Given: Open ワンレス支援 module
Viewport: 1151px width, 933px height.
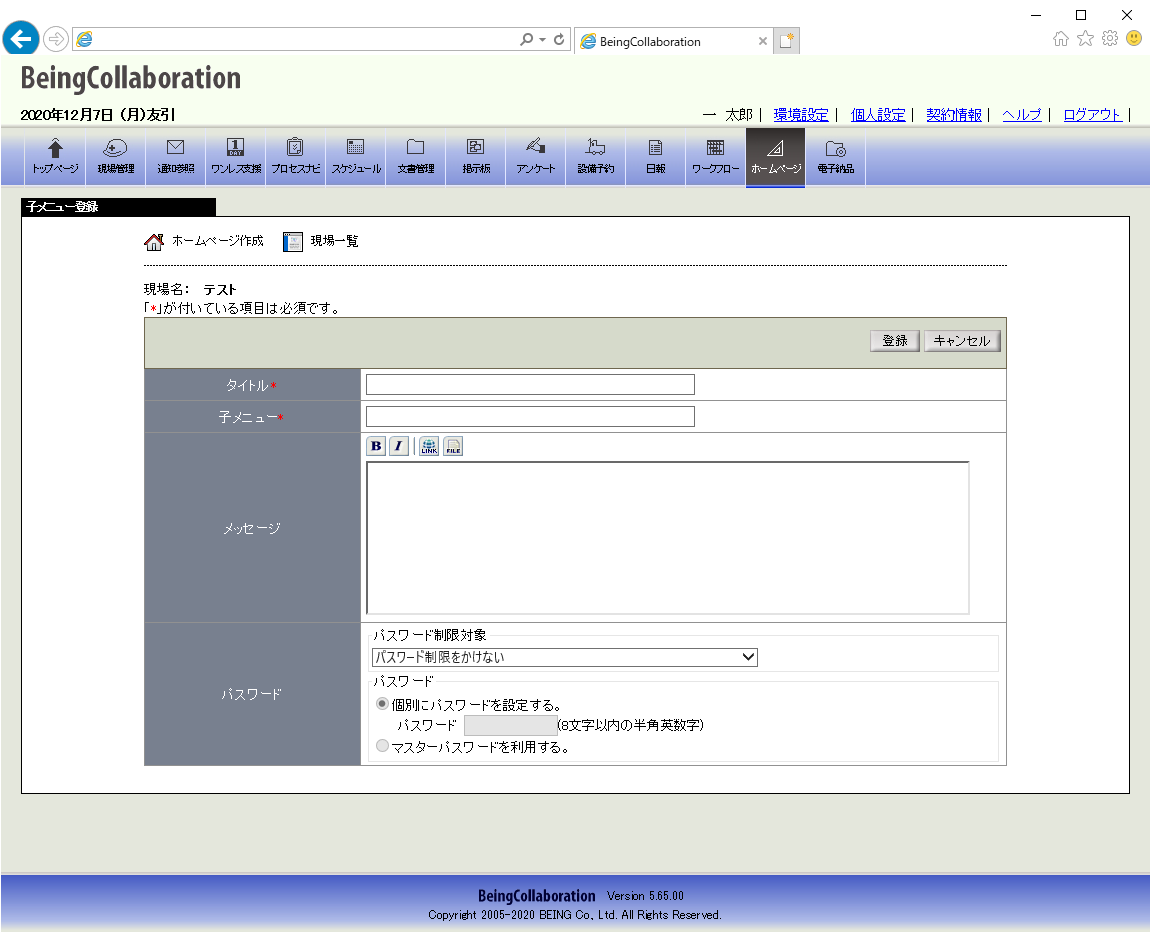Looking at the screenshot, I should click(236, 156).
